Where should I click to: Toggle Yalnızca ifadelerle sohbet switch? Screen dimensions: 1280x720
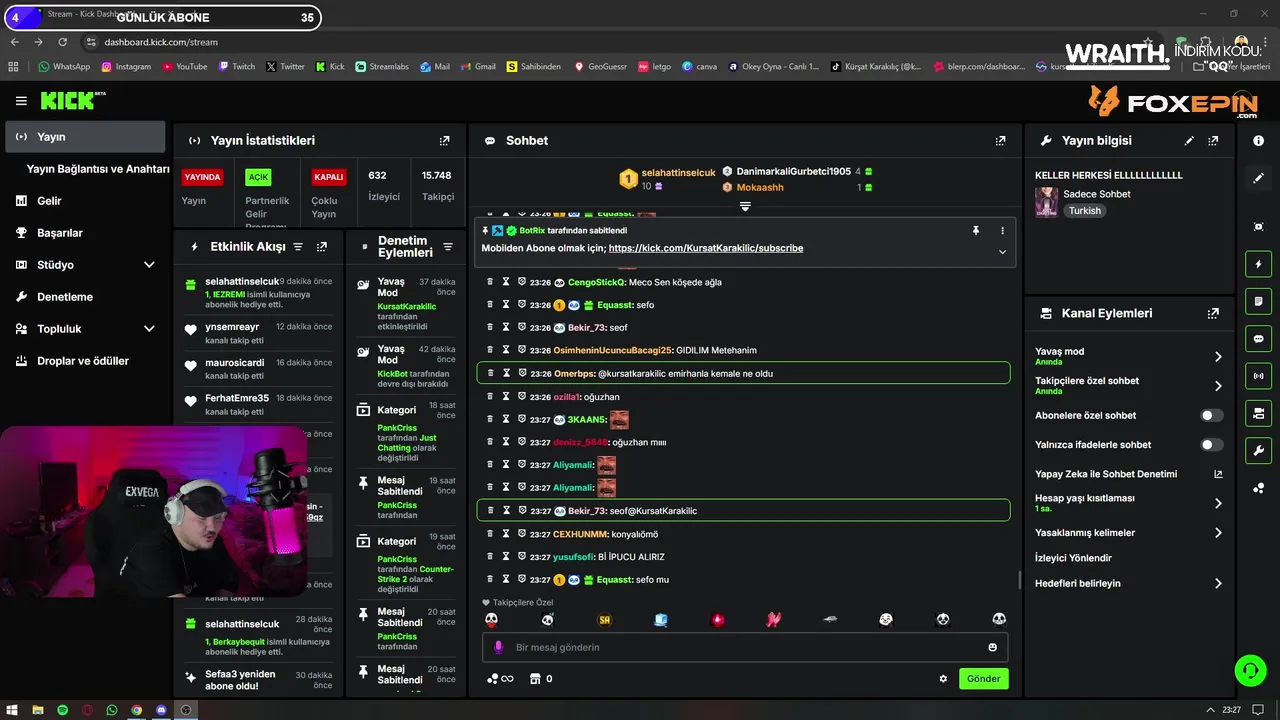(x=1211, y=445)
